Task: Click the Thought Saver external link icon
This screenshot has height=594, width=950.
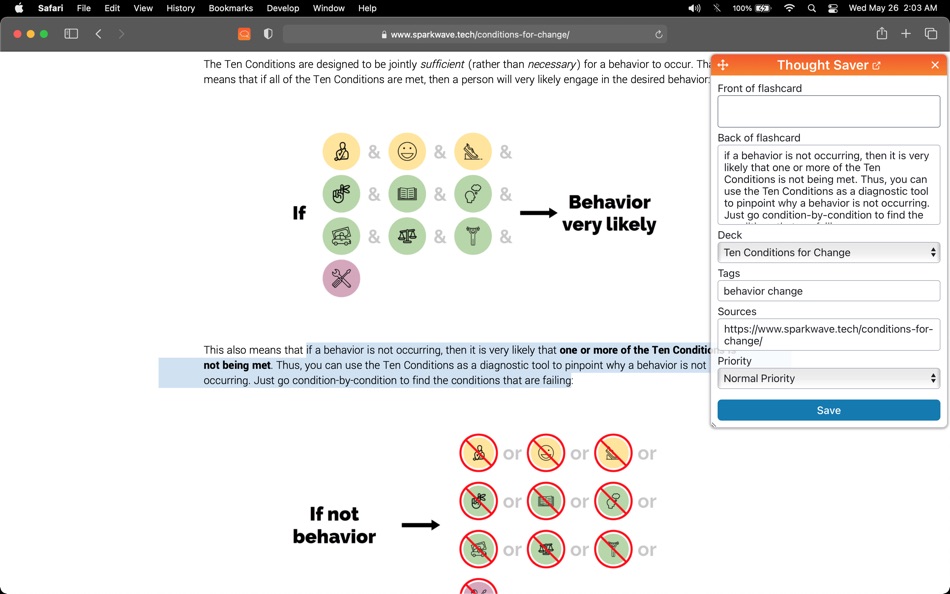Action: 881,64
